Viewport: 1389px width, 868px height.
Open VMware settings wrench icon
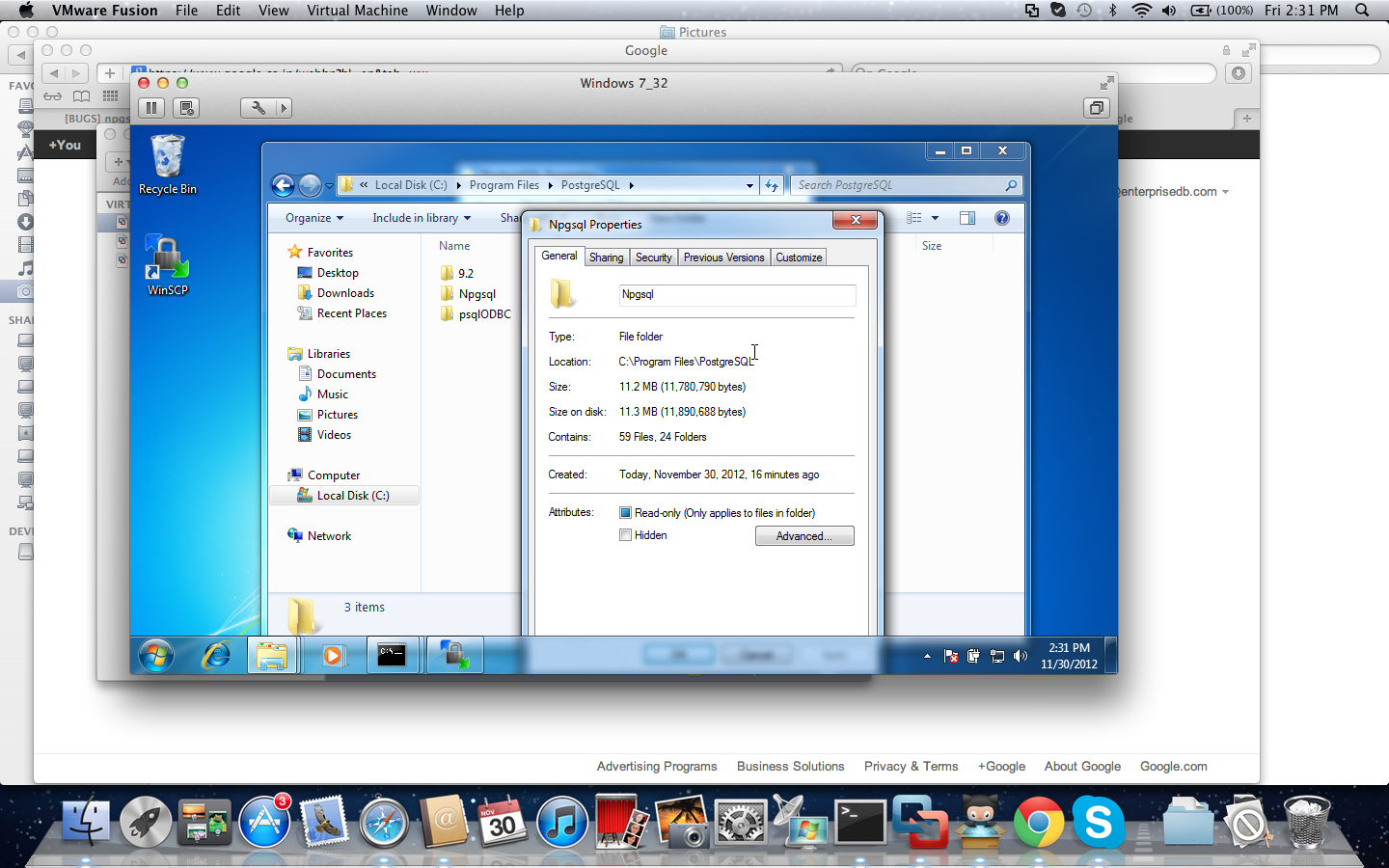258,108
